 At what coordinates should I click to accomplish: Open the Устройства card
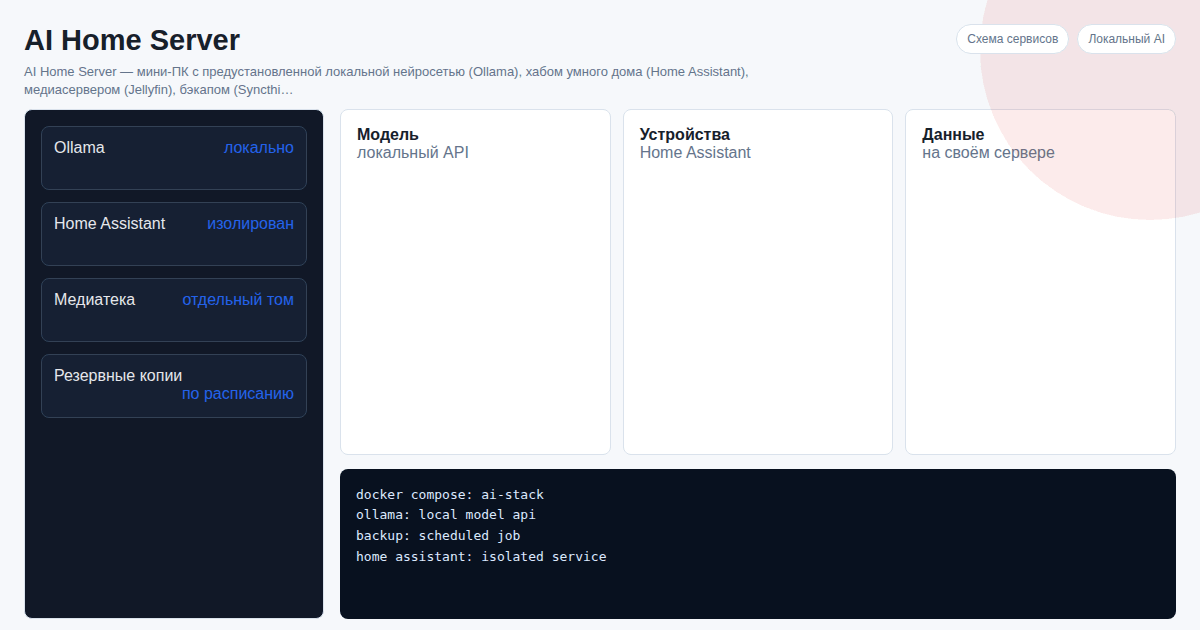click(758, 282)
